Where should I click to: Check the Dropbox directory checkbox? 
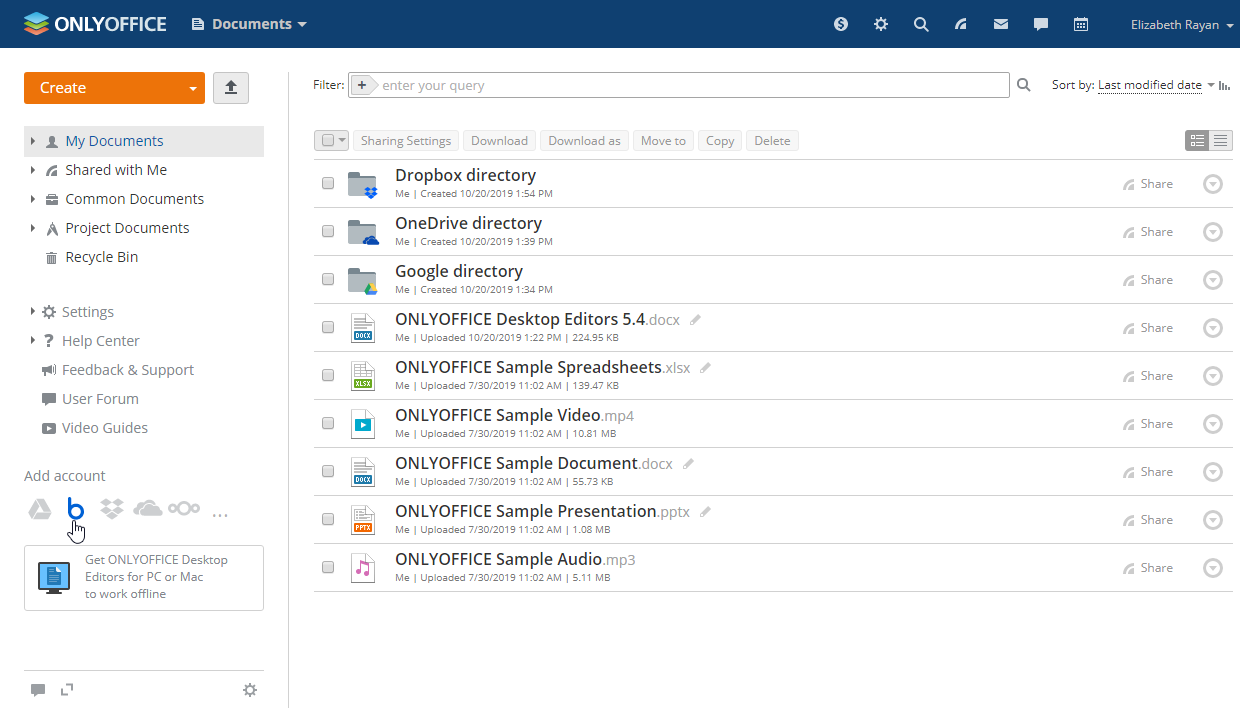[328, 184]
